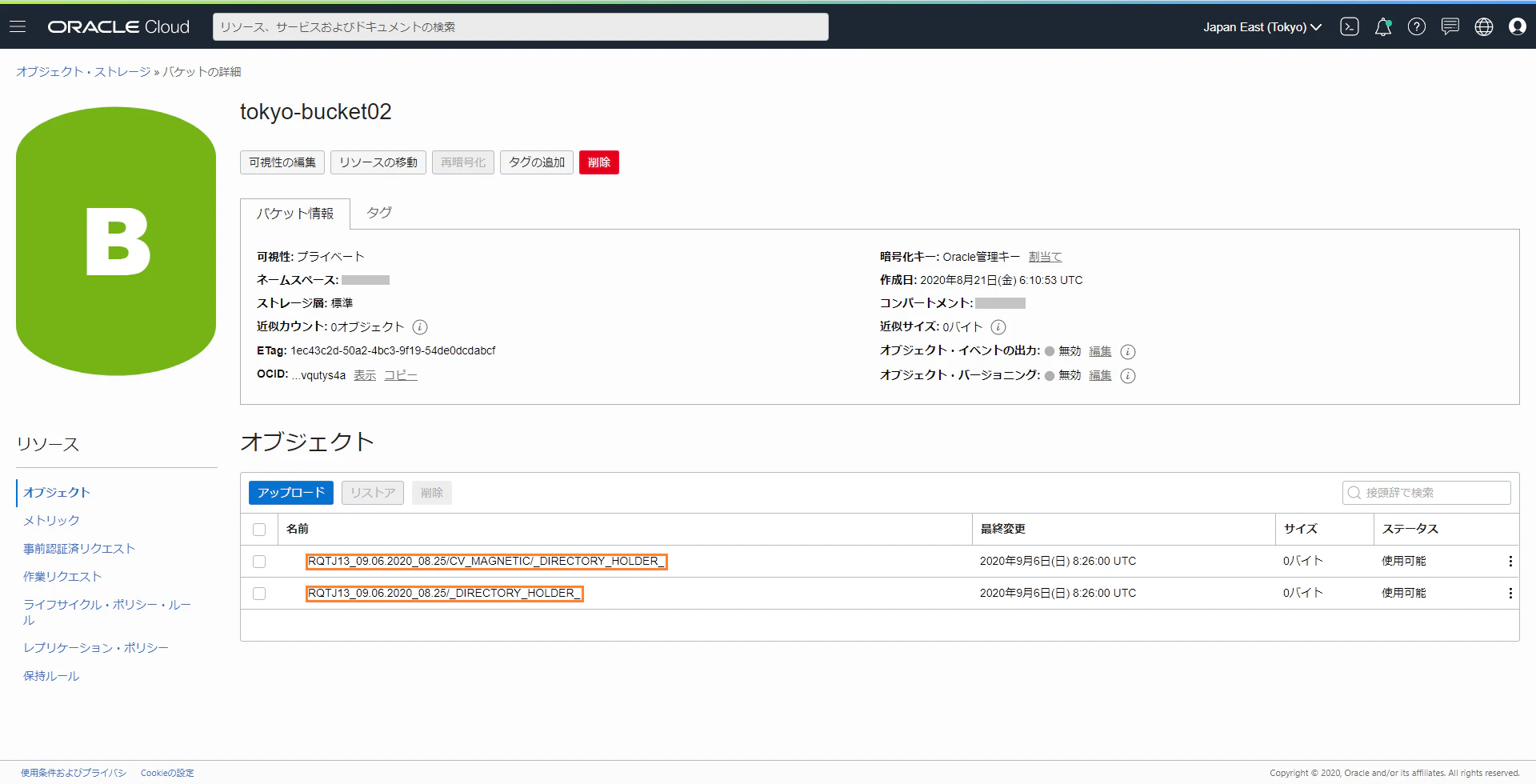Screen dimensions: 1536x784
Task: Select all objects with header checkbox
Action: pyautogui.click(x=259, y=530)
